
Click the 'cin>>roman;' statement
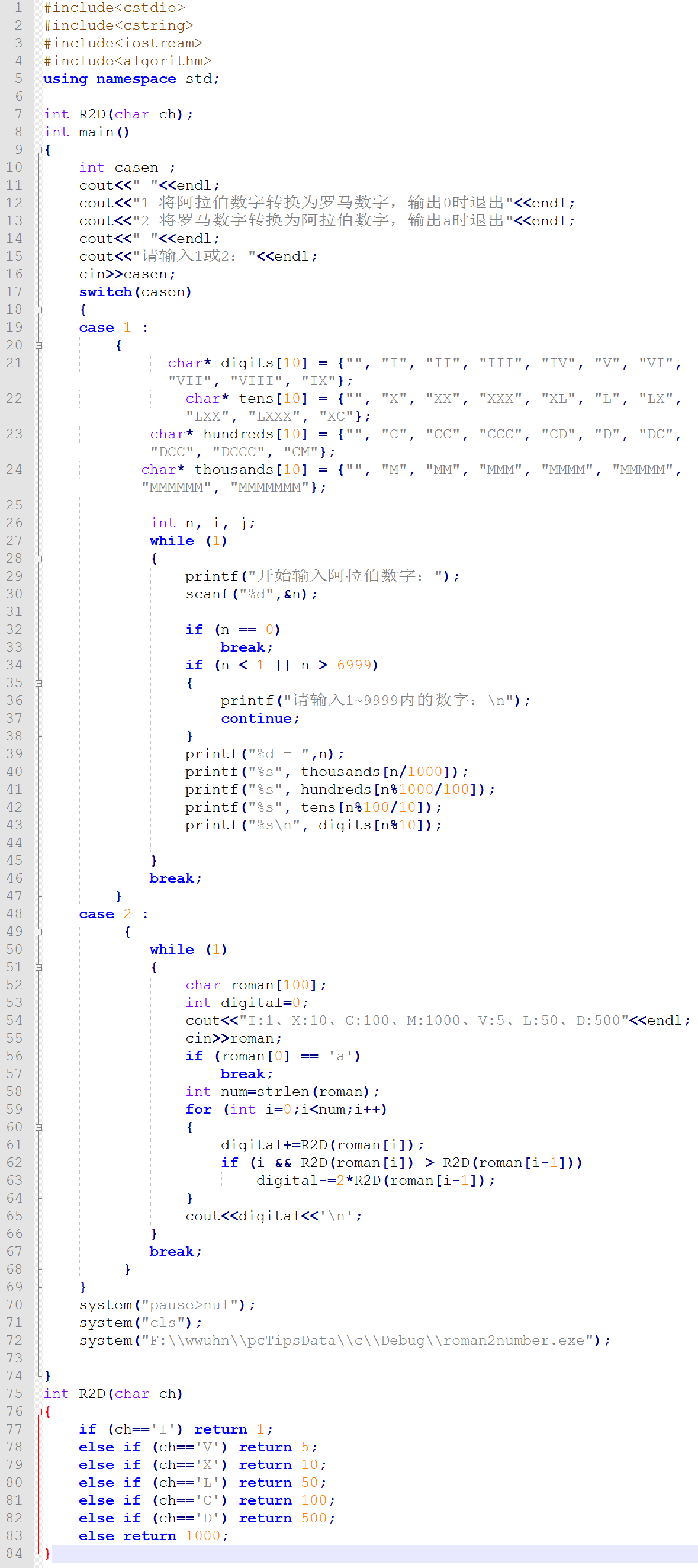pos(234,1038)
